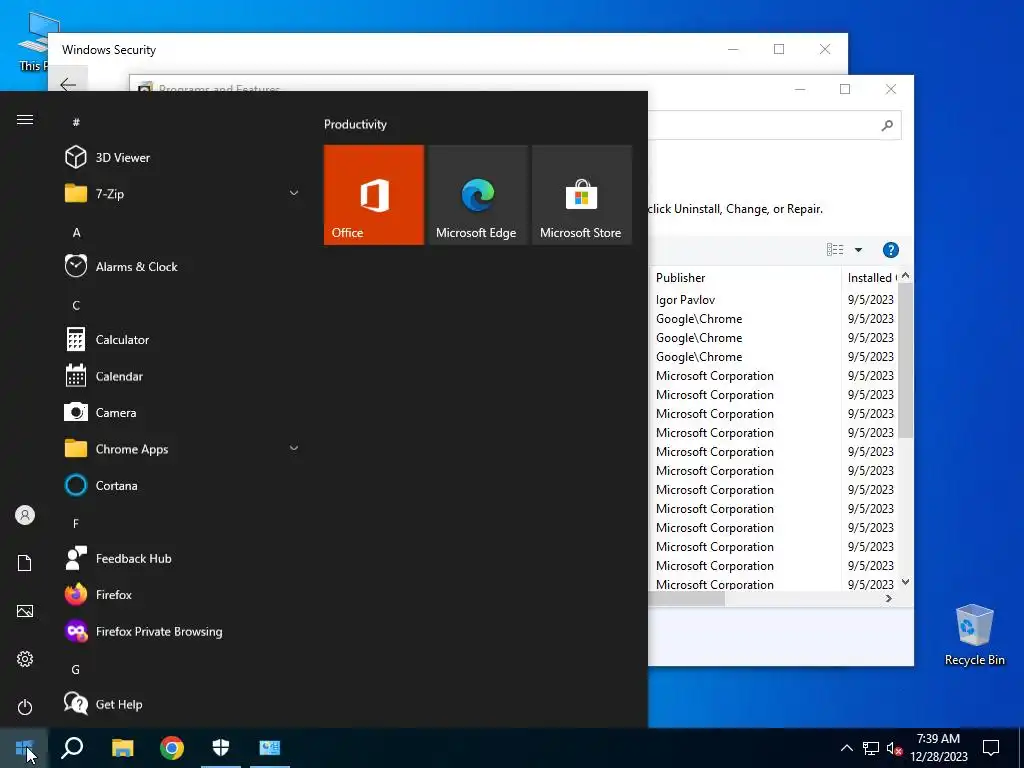The height and width of the screenshot is (768, 1024).
Task: Select the Igor Pavlov publisher row
Action: click(x=686, y=300)
